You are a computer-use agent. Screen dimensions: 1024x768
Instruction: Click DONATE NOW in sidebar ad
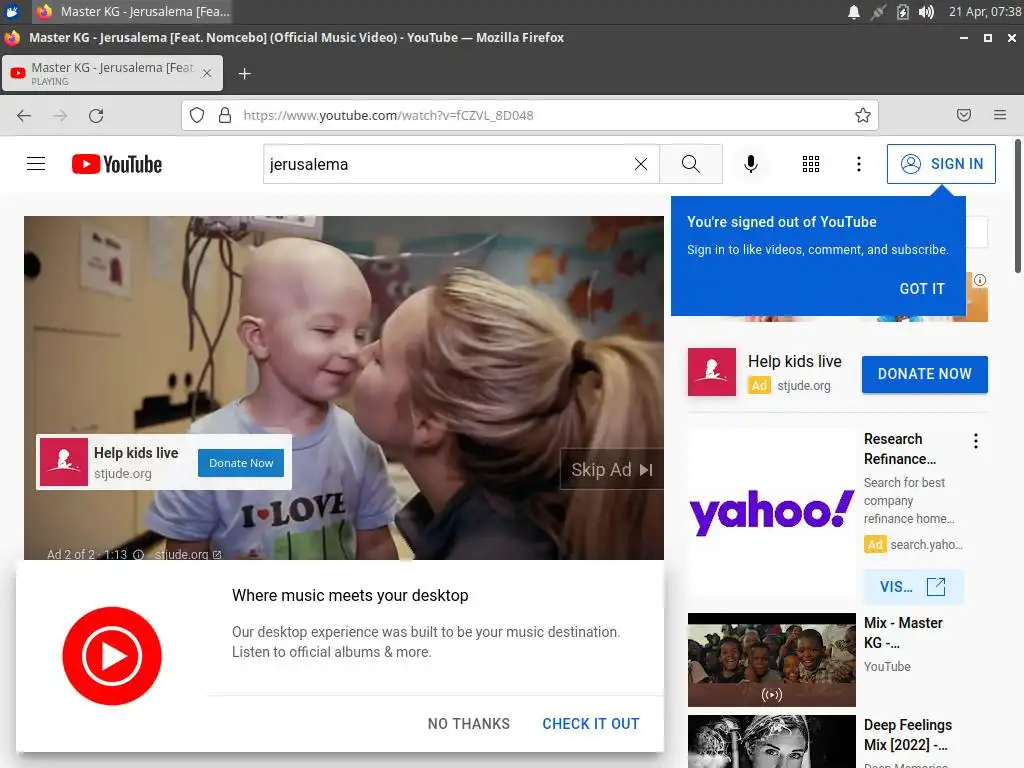point(924,374)
